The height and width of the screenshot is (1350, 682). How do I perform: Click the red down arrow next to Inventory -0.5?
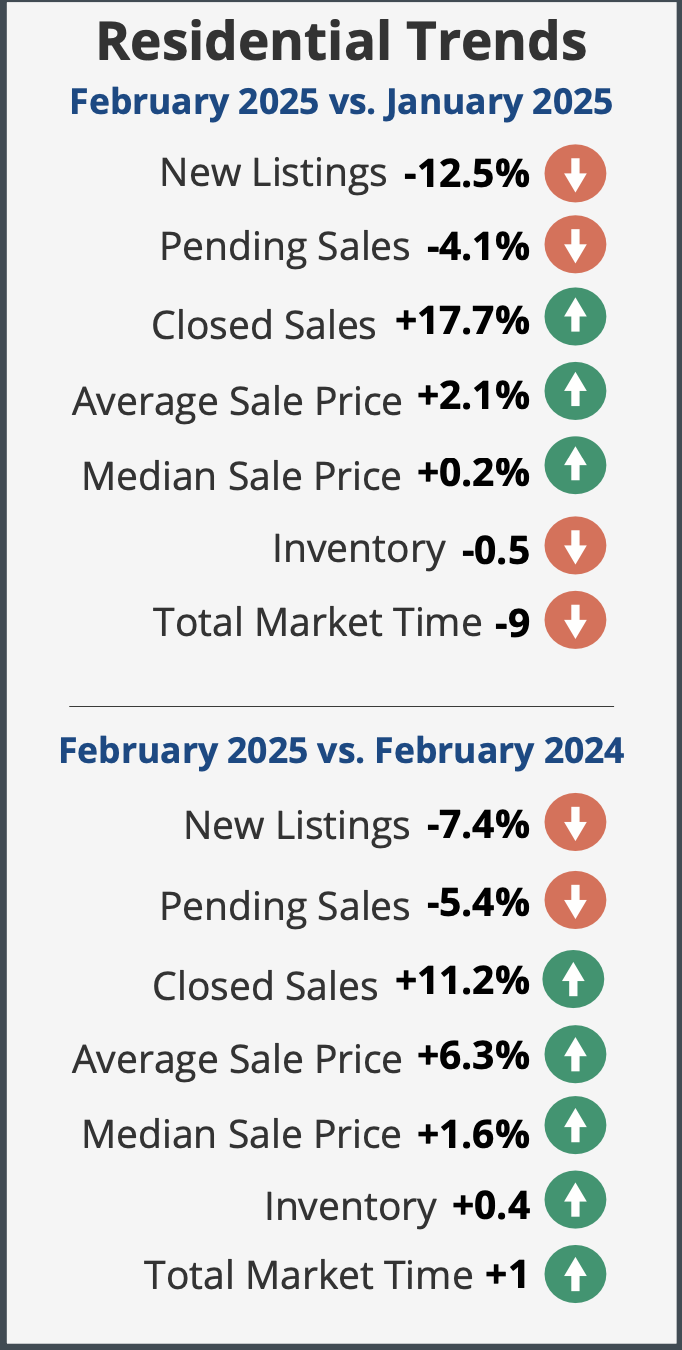coord(575,546)
